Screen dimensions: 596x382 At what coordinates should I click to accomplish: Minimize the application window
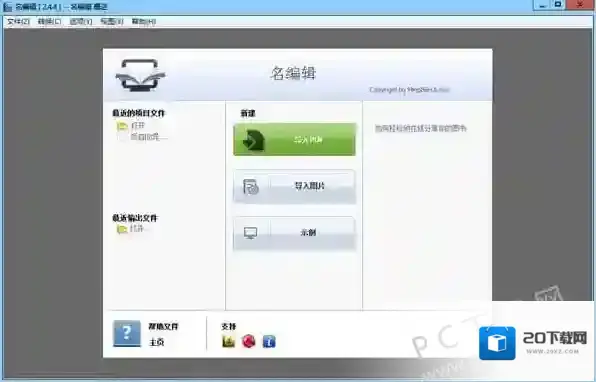pos(543,5)
